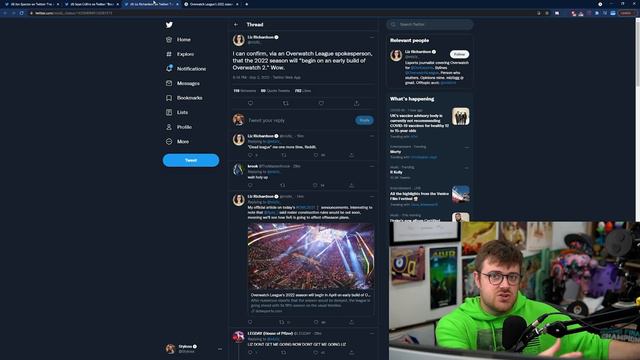Screen dimensions: 640x360
Task: Like the official article tweet
Action: (x=316, y=322)
